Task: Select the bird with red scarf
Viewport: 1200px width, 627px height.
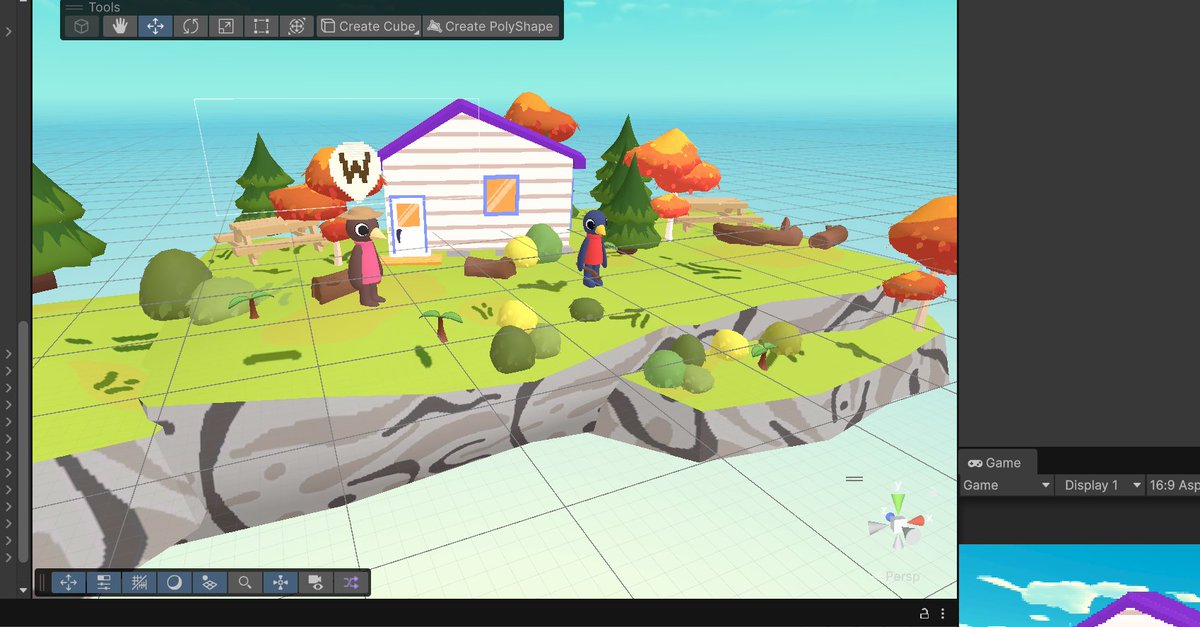Action: (x=592, y=248)
